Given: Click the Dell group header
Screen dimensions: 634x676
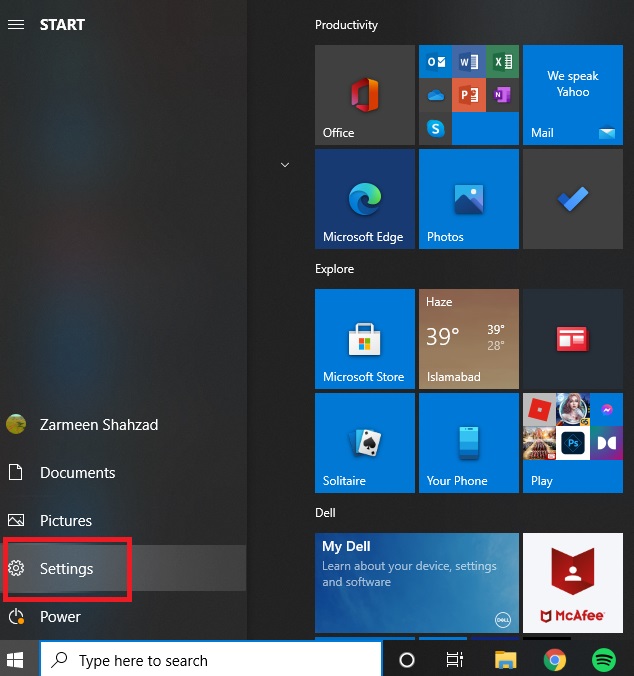Looking at the screenshot, I should 325,513.
